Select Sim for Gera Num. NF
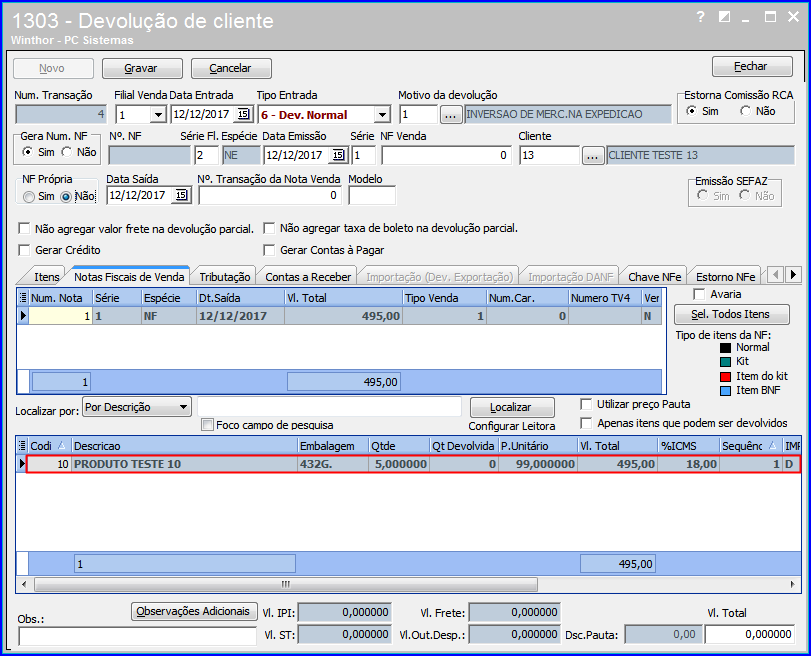Screen dimensions: 811x656 (x=27, y=152)
